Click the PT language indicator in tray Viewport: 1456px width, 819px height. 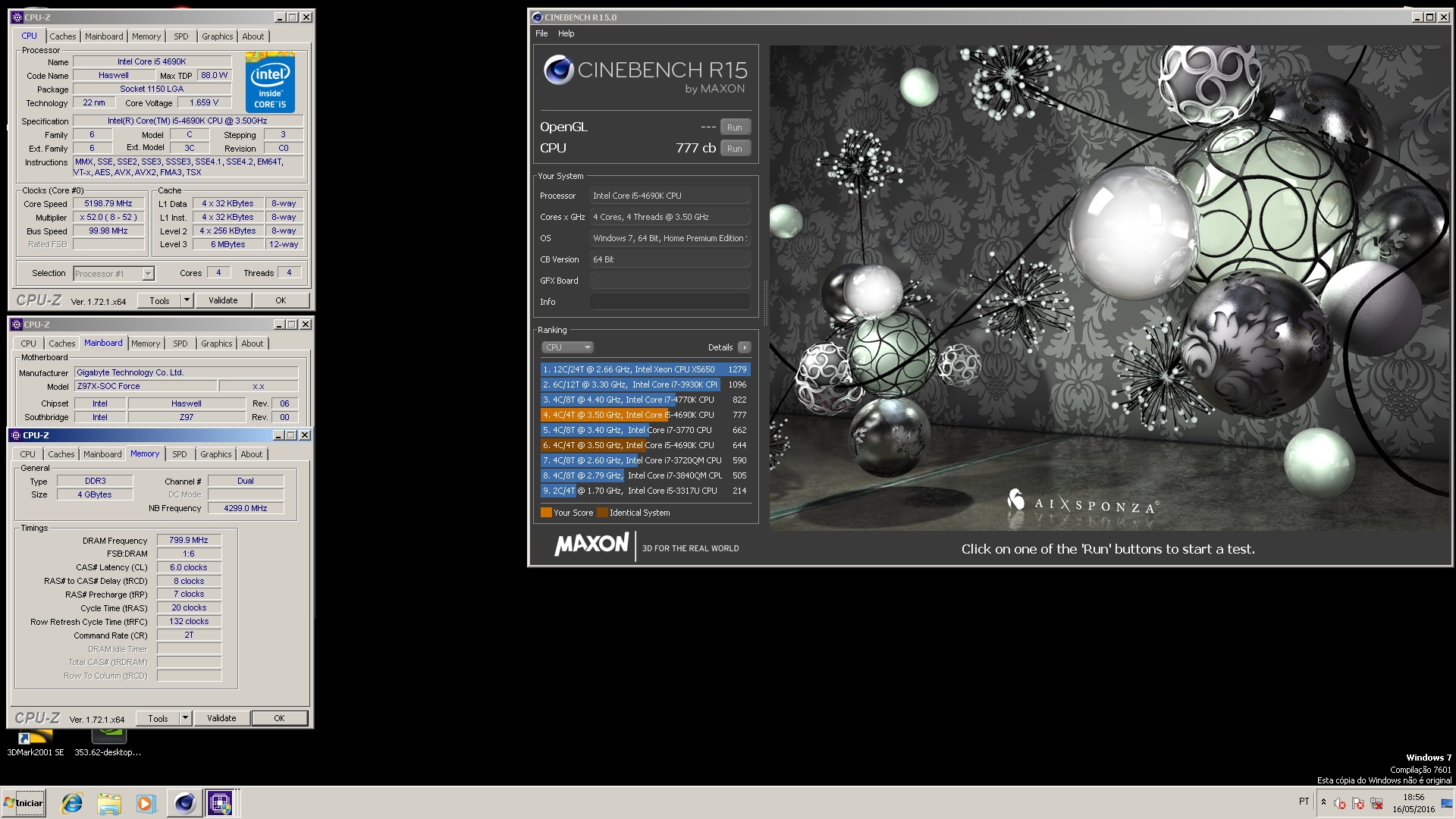click(x=1304, y=802)
